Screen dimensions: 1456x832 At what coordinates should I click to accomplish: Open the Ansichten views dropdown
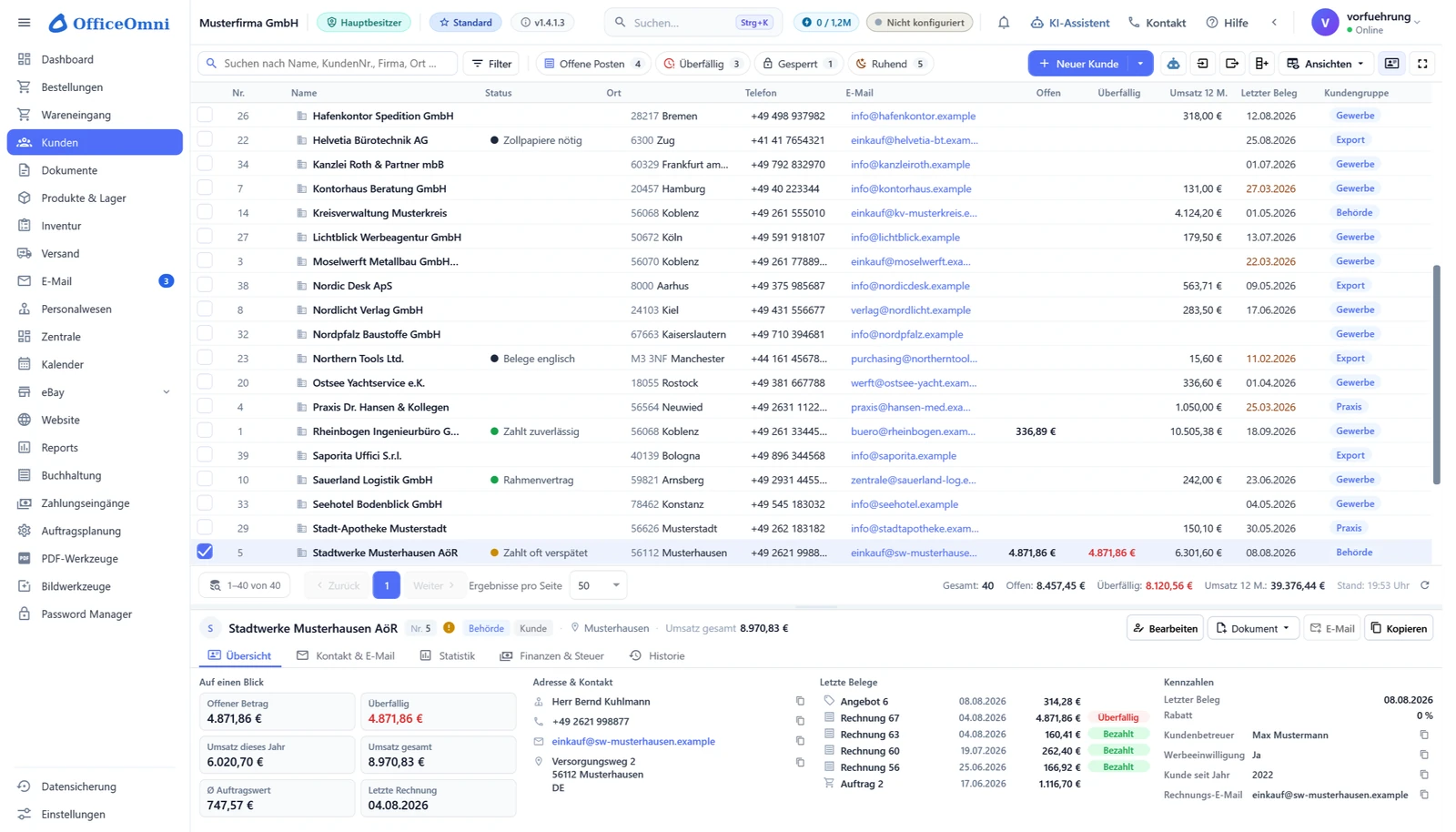tap(1325, 64)
